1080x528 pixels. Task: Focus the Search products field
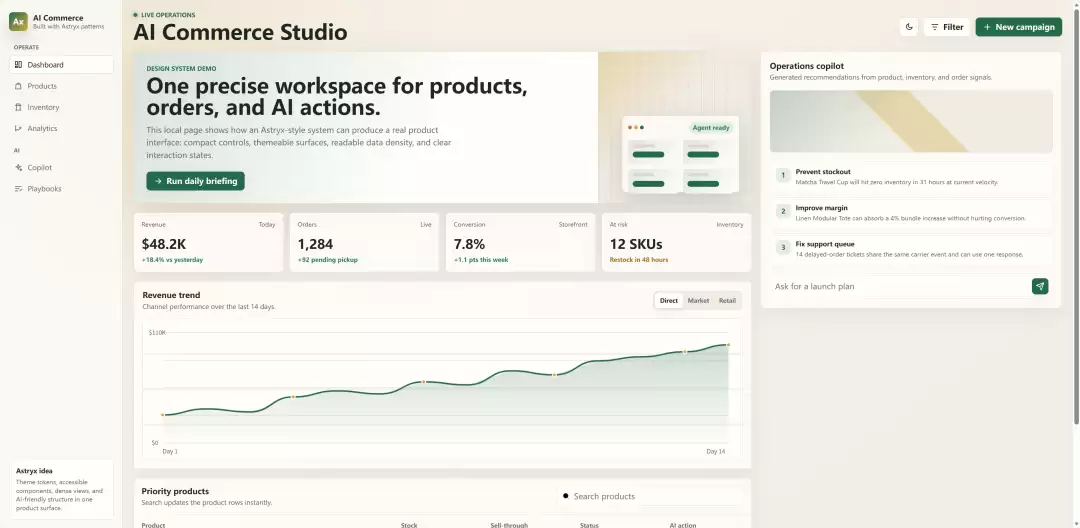click(651, 496)
